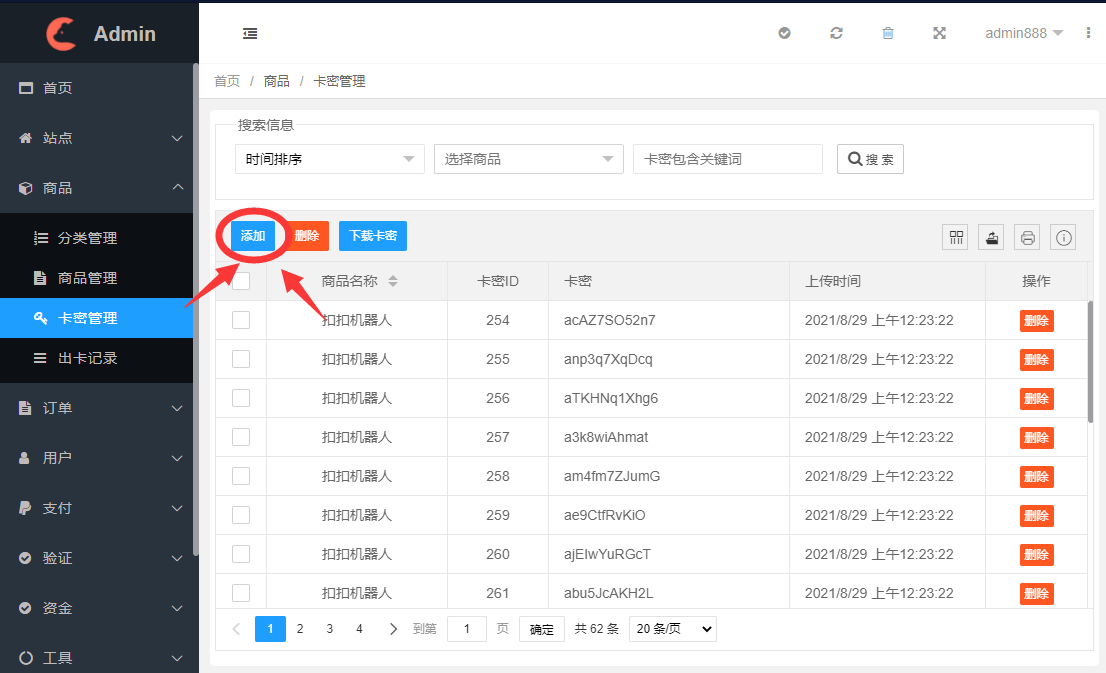Check the row with 卡密ID 254
This screenshot has width=1106, height=673.
(x=241, y=320)
